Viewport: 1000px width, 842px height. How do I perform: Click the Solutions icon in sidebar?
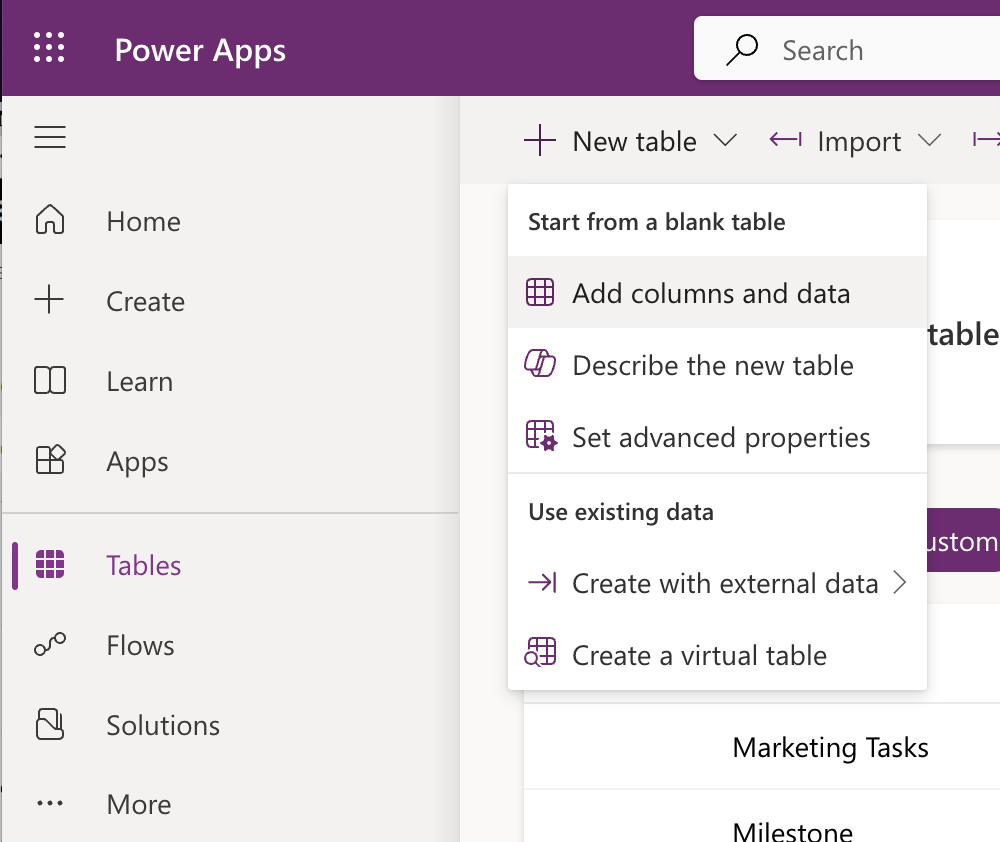coord(50,725)
